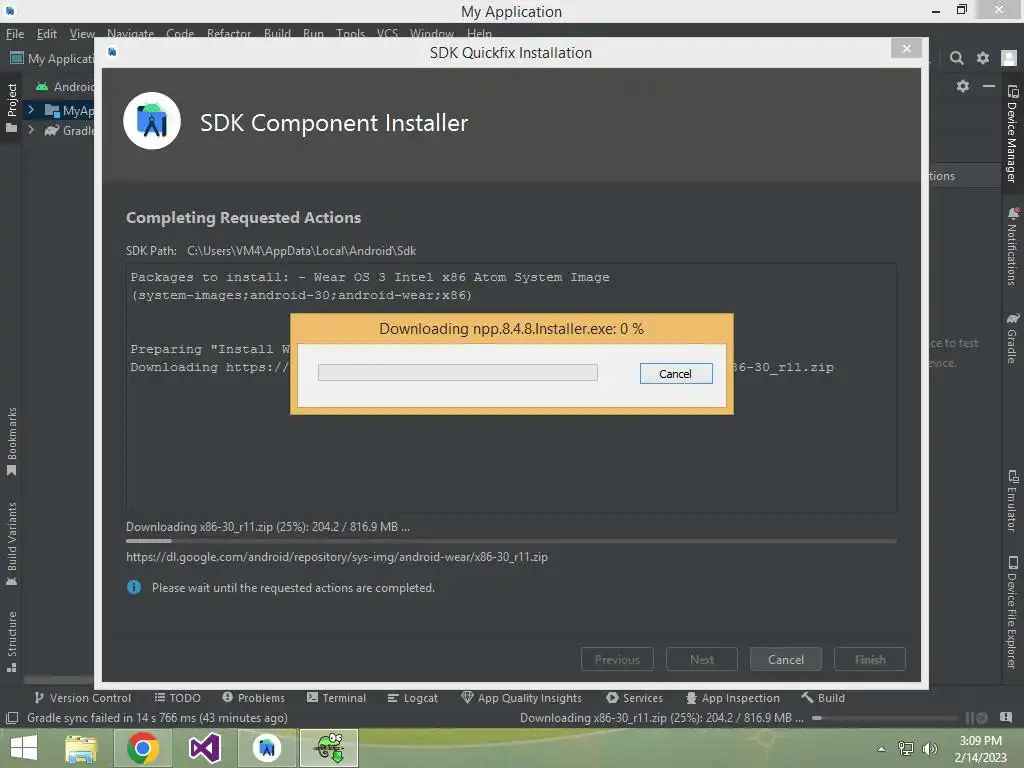
Task: Open the Run menu
Action: click(x=313, y=34)
